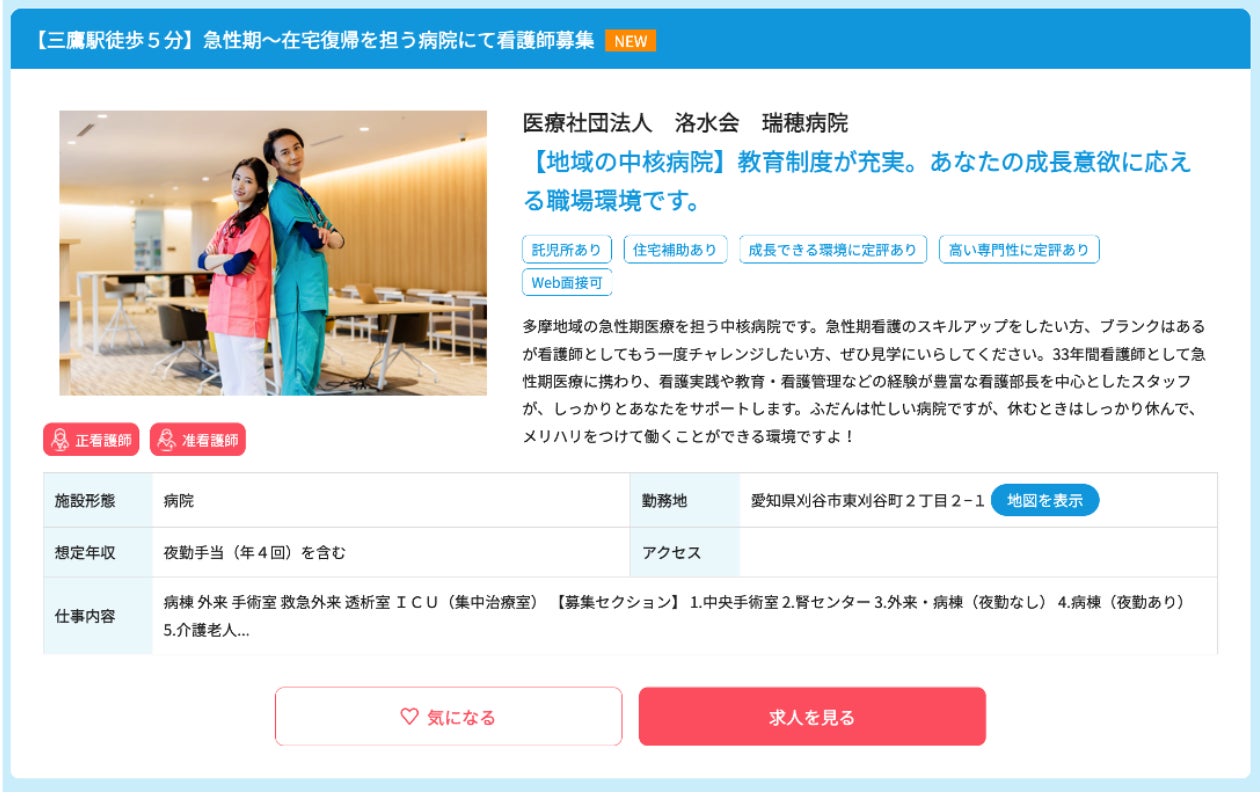Select the Web面接可 tag
Image resolution: width=1260 pixels, height=796 pixels.
[567, 282]
